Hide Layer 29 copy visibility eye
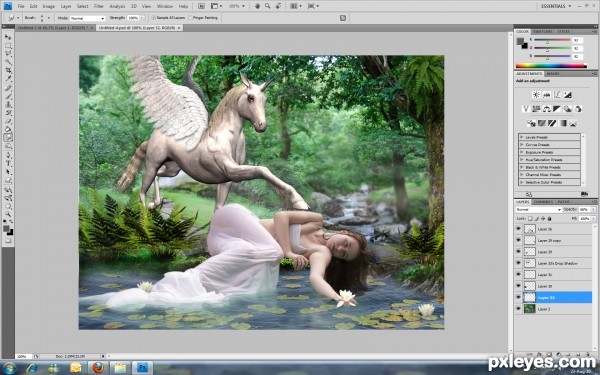Viewport: 600px width, 375px height. pyautogui.click(x=518, y=240)
